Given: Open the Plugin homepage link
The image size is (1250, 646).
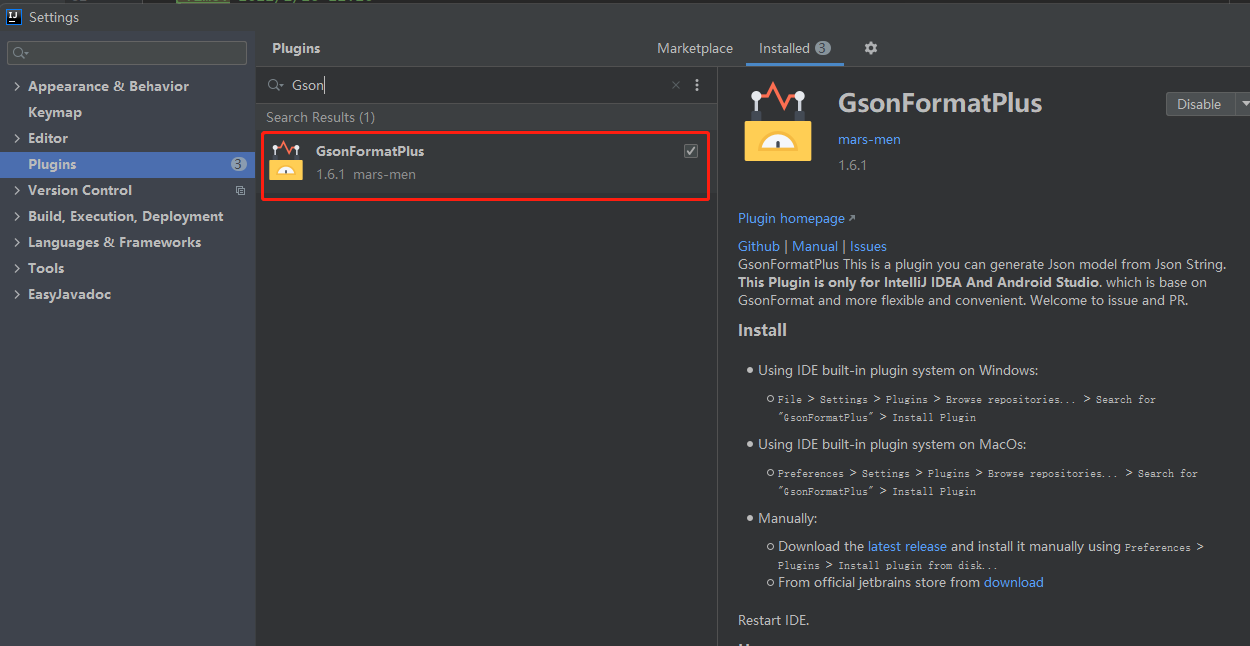Looking at the screenshot, I should point(797,218).
